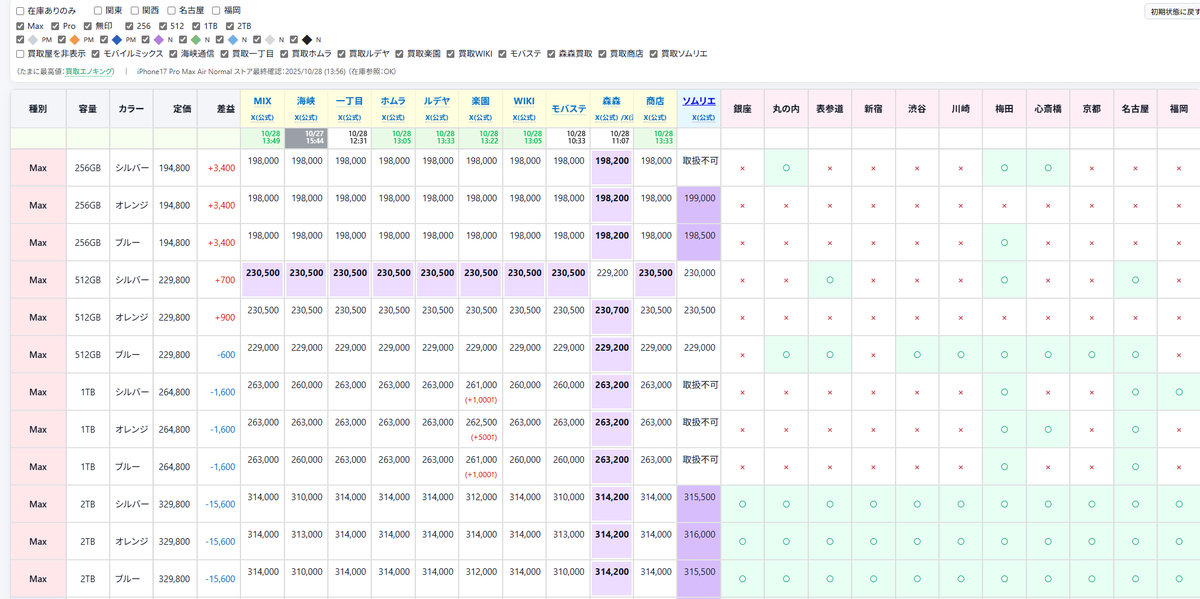Open the 一丁目 shop header link
The width and height of the screenshot is (1200, 599).
point(349,101)
